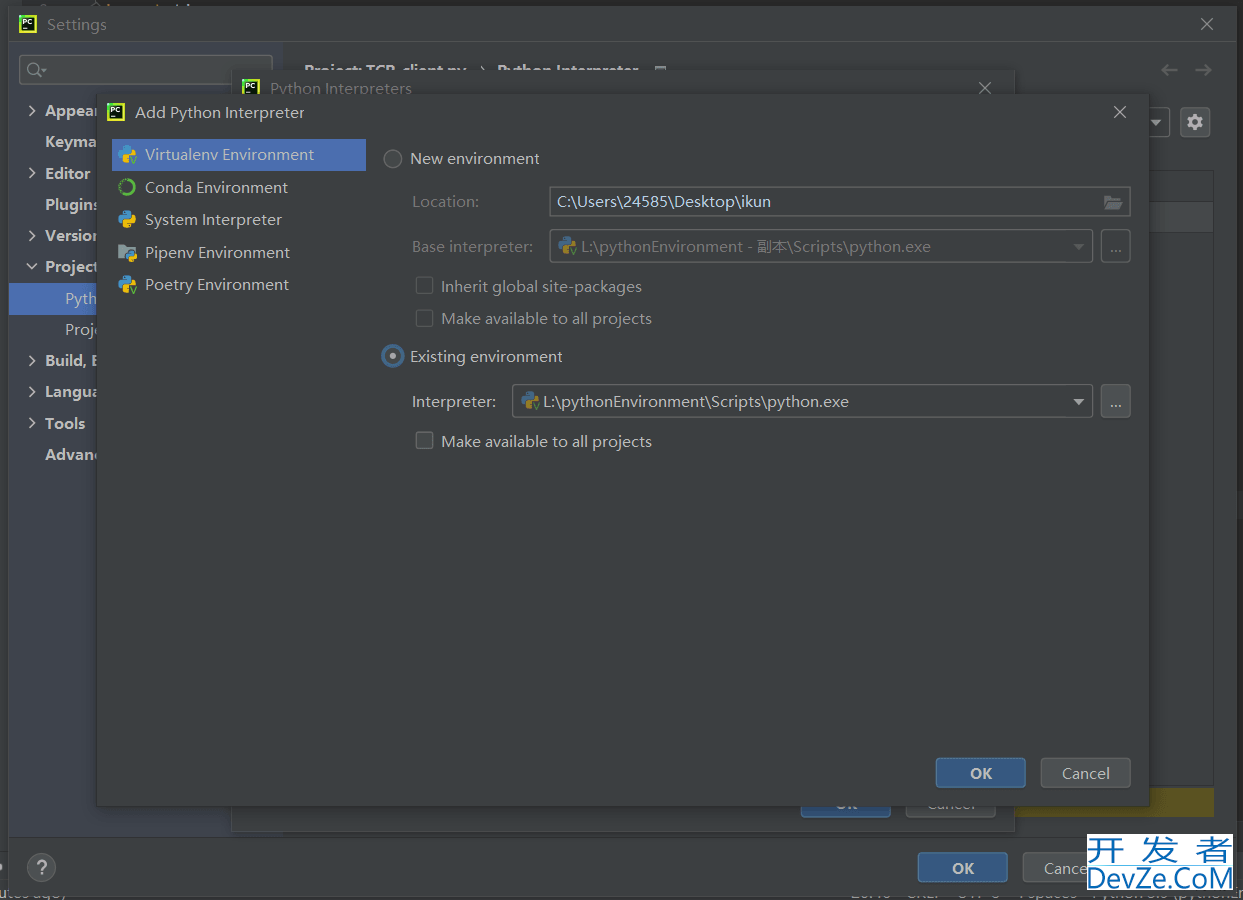Click the Poetry Environment python icon

127,285
